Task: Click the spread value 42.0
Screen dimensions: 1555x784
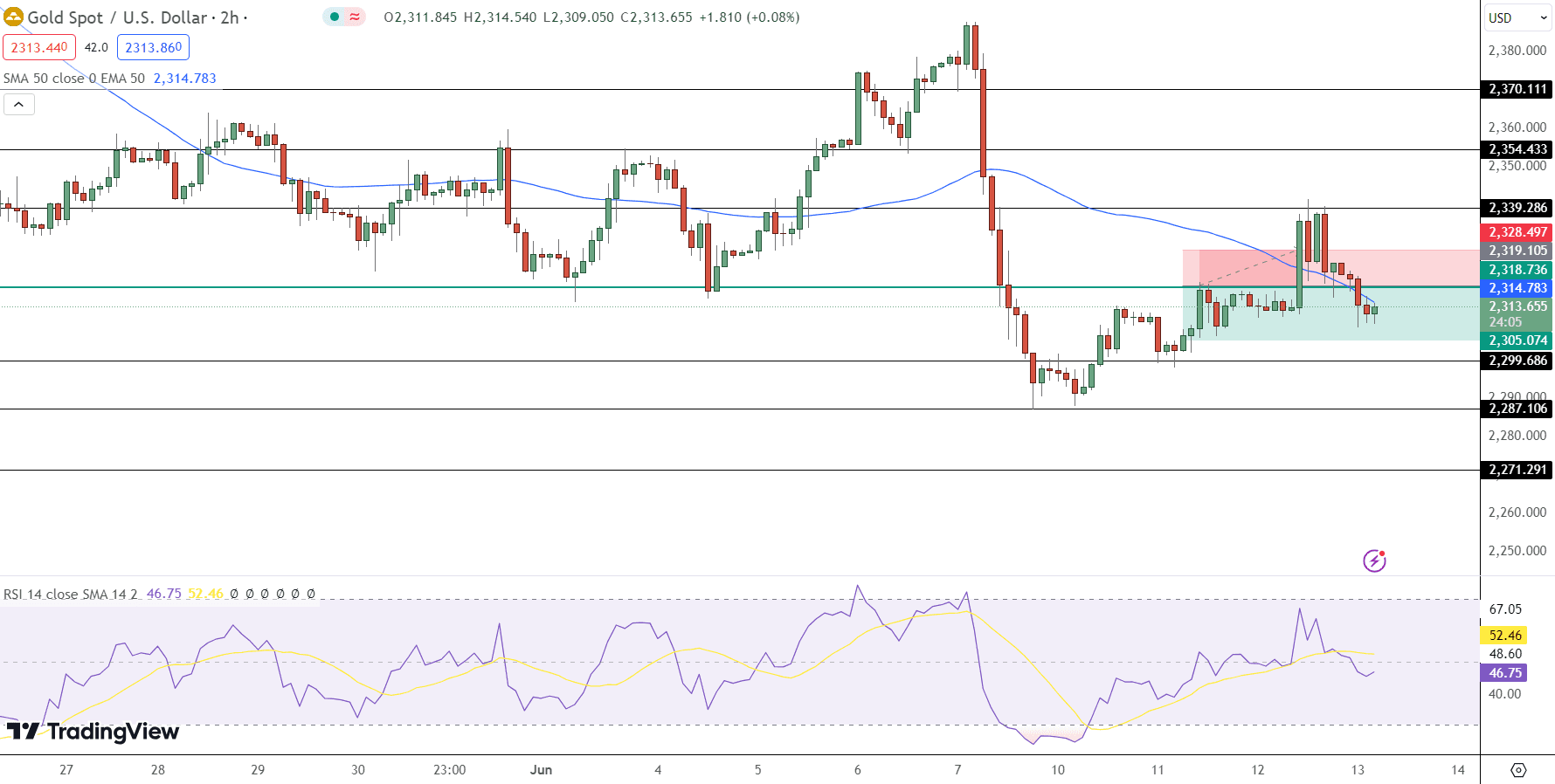Action: click(96, 48)
